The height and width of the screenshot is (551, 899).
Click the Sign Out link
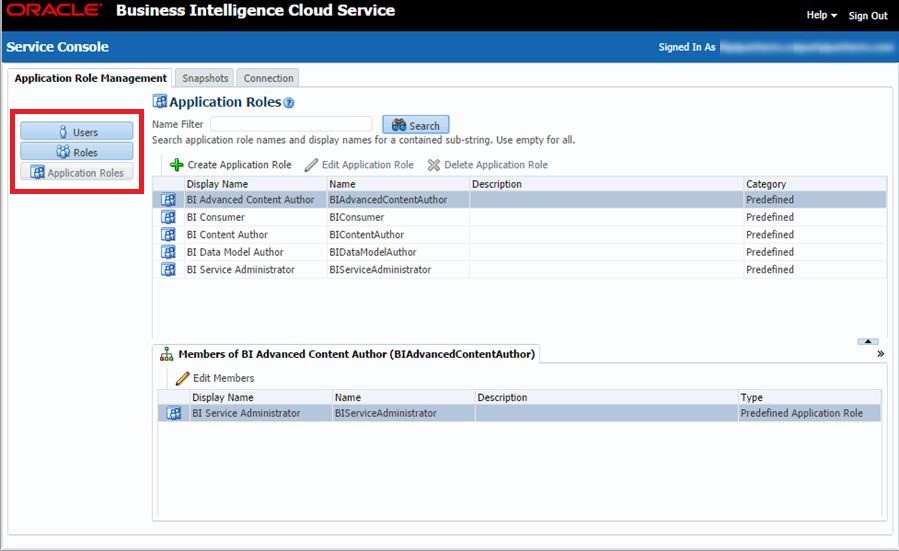[x=867, y=15]
